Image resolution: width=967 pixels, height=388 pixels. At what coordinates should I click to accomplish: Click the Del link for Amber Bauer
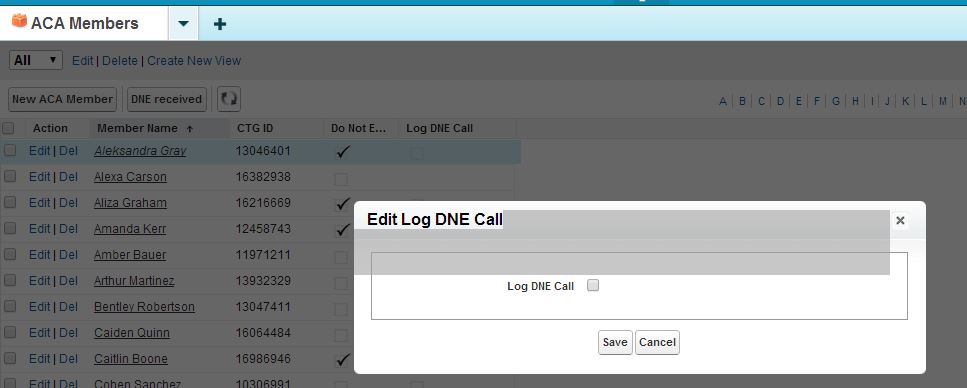click(x=68, y=255)
